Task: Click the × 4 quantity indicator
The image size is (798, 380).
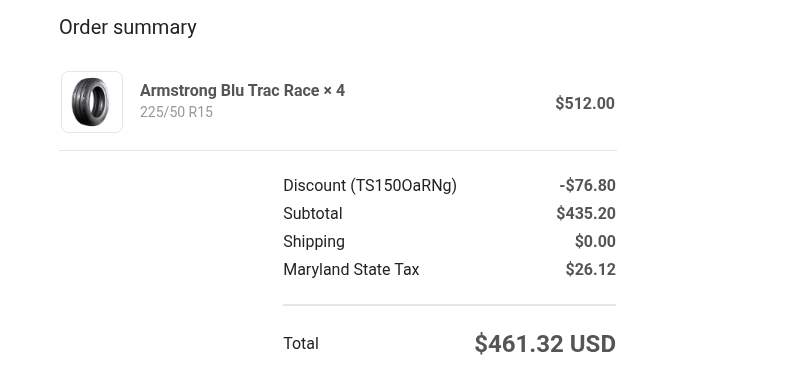Action: (334, 91)
